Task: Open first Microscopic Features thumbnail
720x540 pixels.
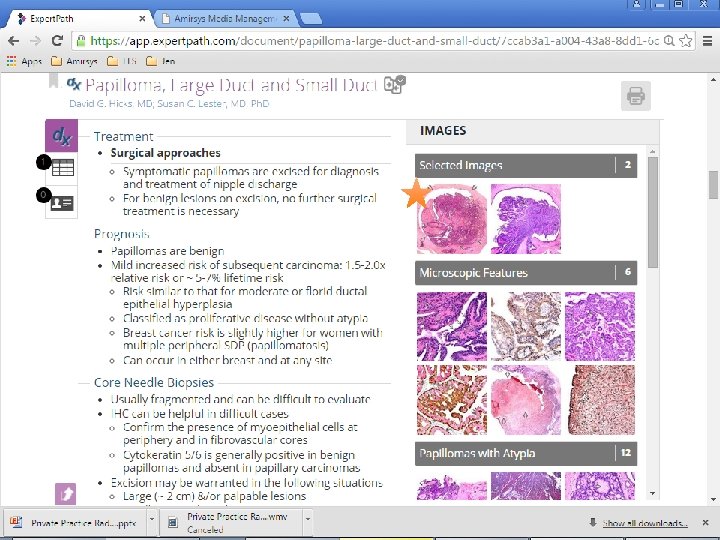Action: pyautogui.click(x=452, y=326)
